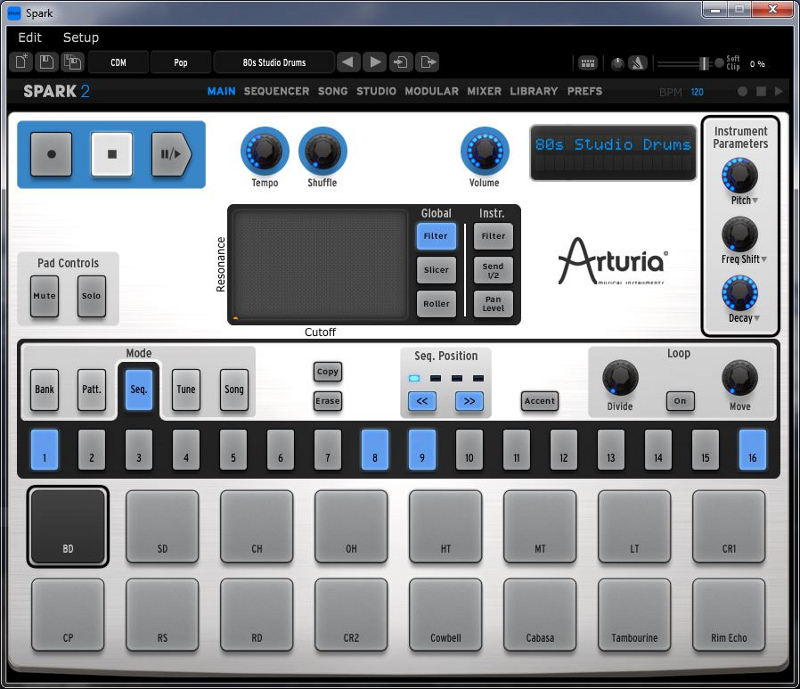Switch to the LIBRARY tab

[x=534, y=91]
